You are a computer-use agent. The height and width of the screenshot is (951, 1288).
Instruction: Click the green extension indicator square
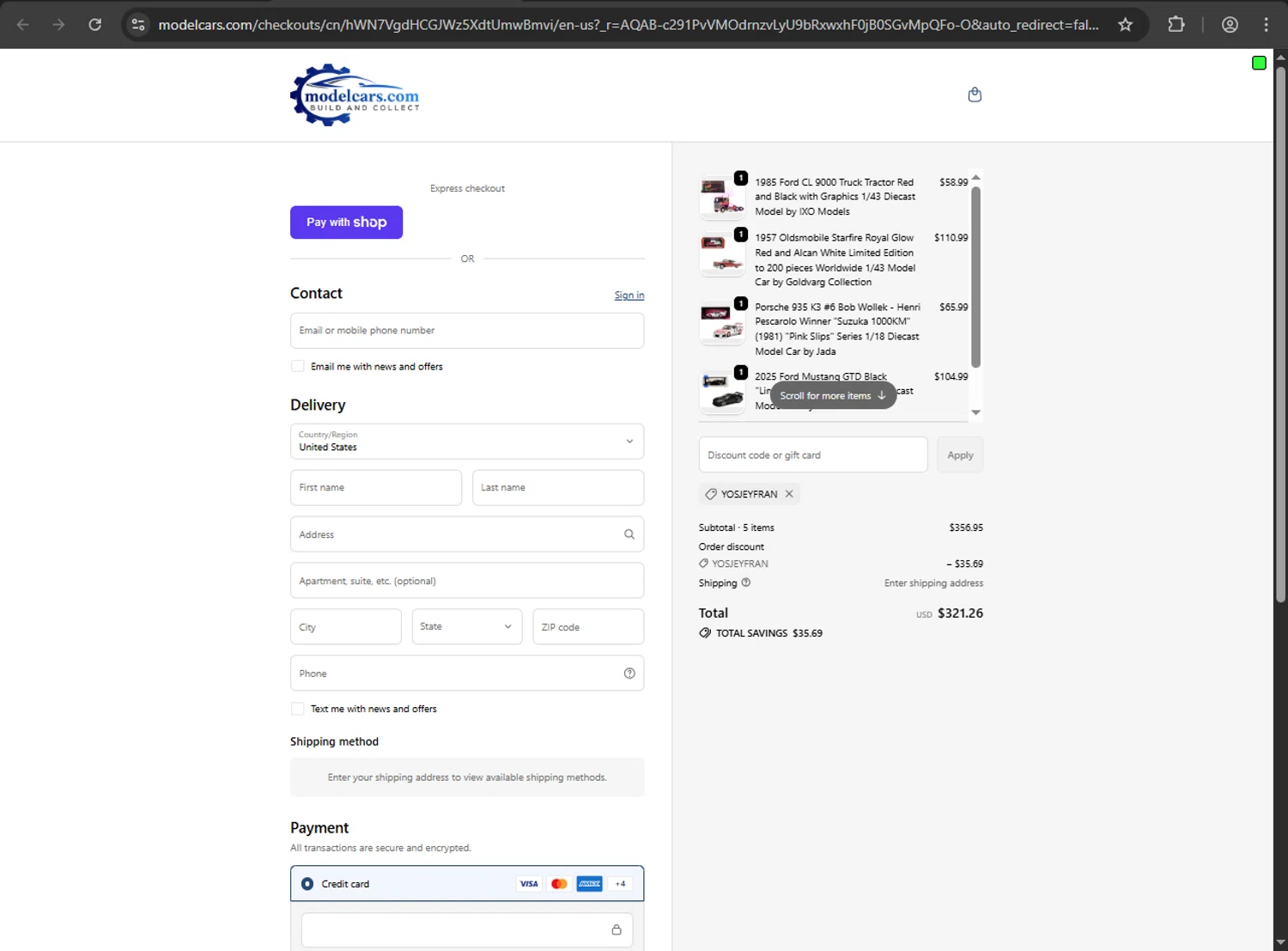click(1259, 63)
